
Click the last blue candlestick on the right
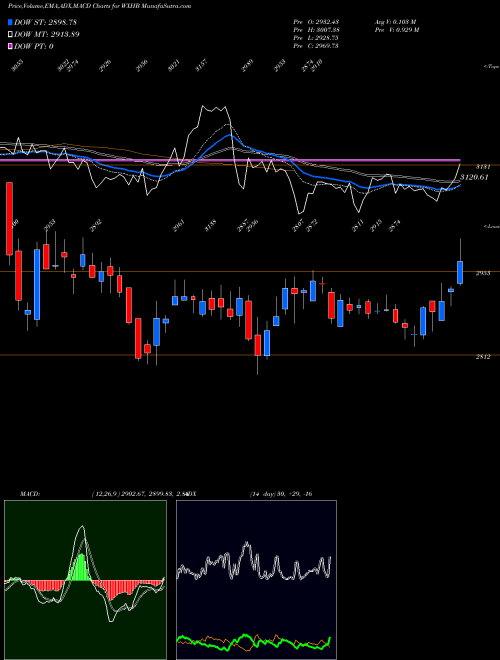(460, 272)
